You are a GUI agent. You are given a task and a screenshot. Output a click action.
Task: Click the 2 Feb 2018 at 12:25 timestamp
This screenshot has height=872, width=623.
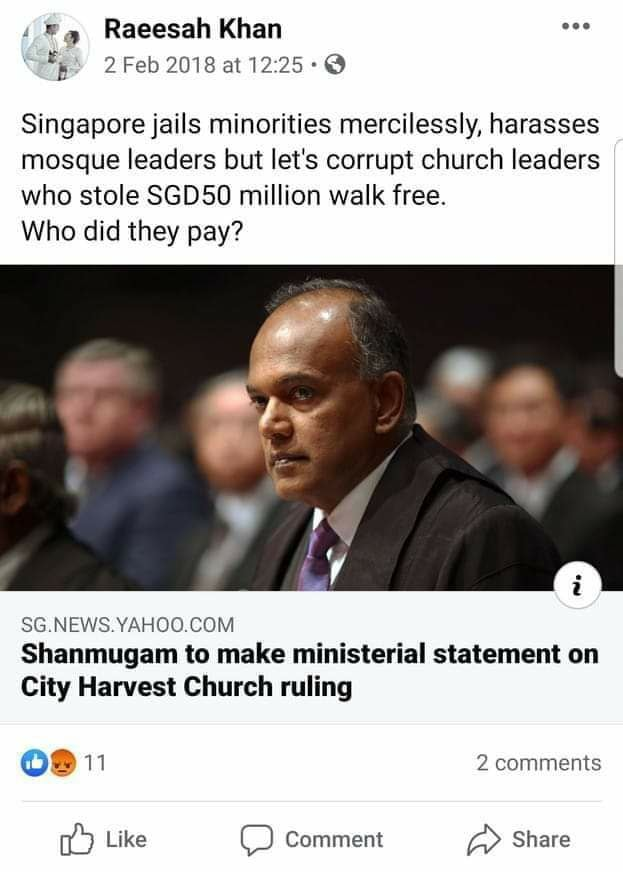pos(204,66)
